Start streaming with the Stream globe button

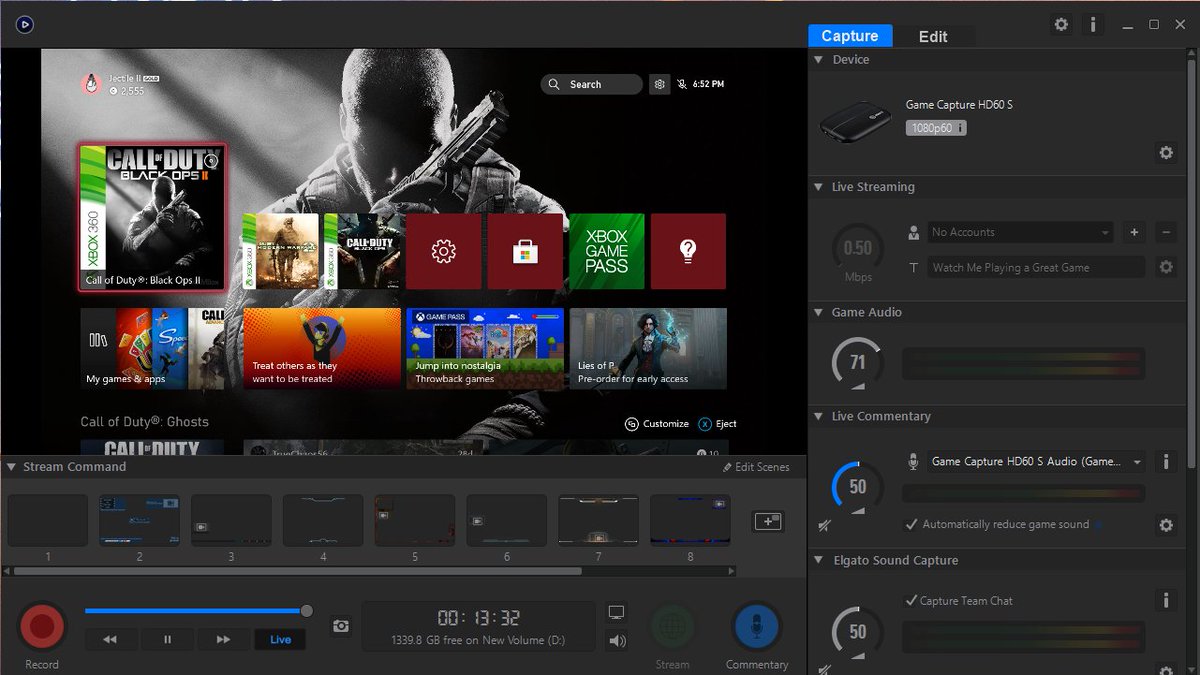tap(672, 627)
